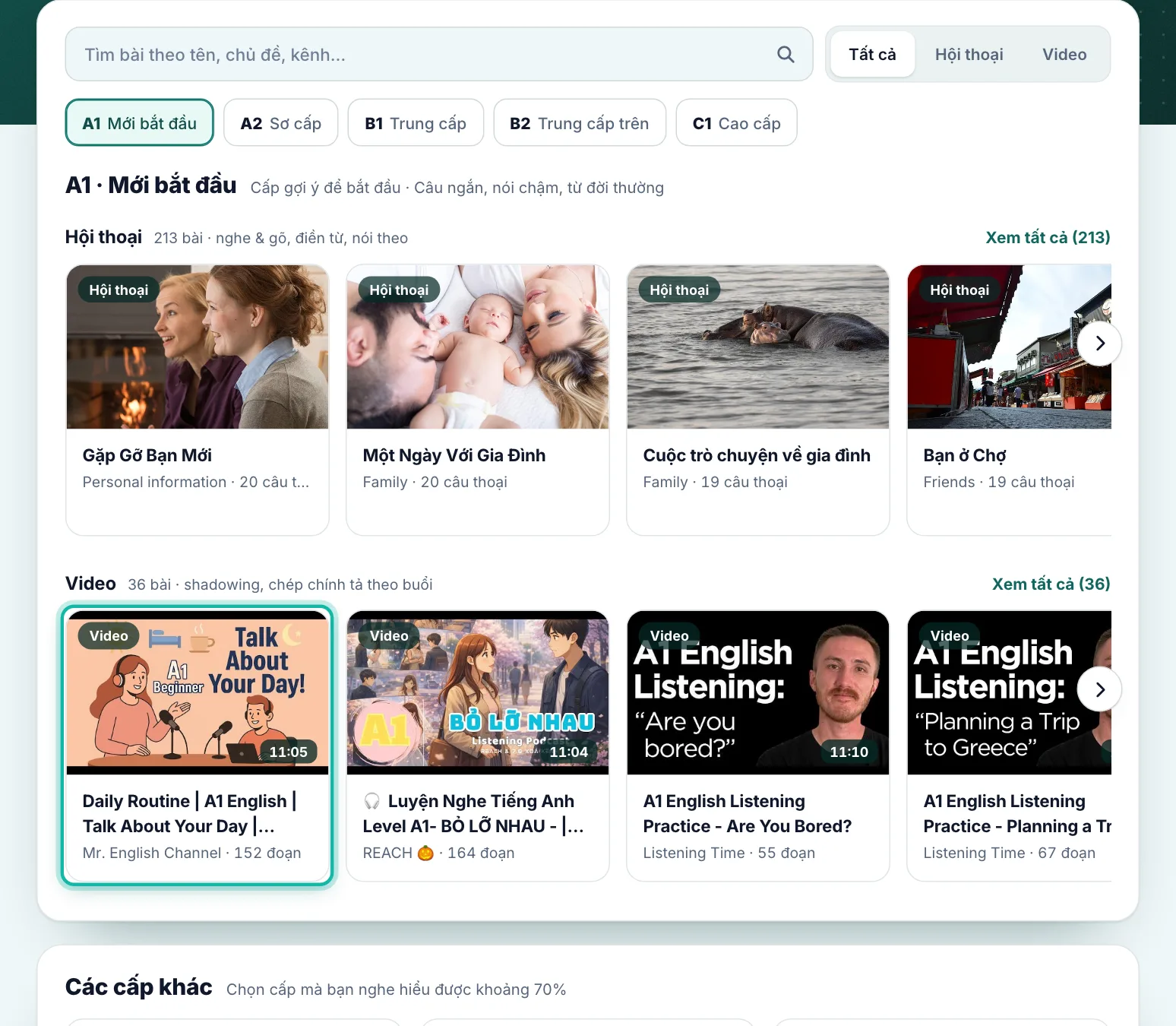Open Talk About Your Day video thumbnail
Viewport: 1176px width, 1026px height.
click(x=198, y=693)
